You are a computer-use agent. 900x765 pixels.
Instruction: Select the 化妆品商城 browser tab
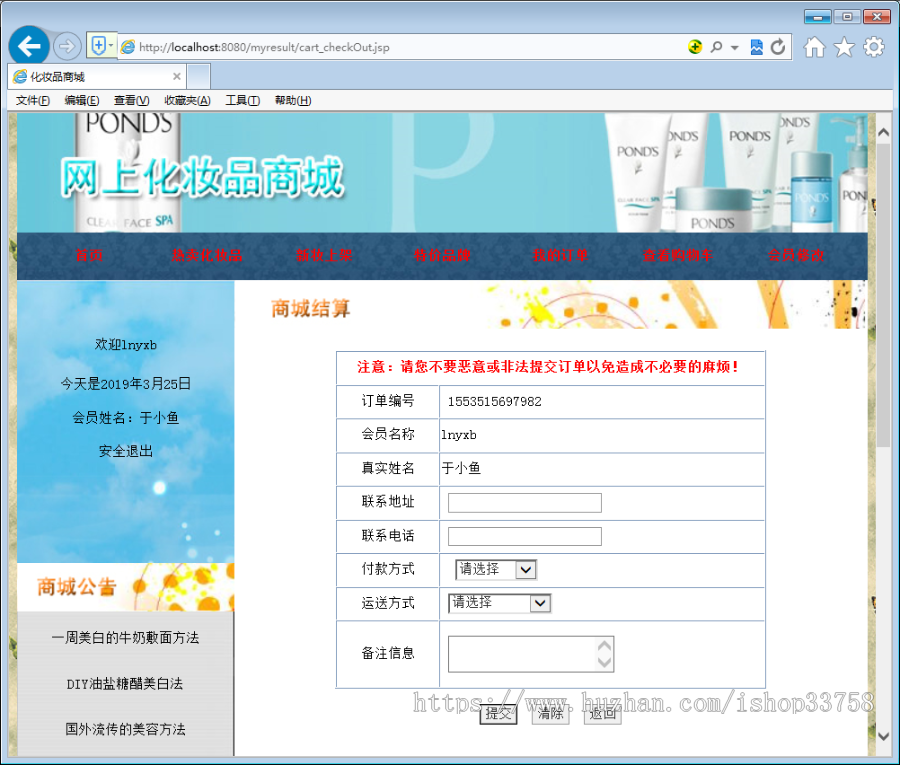pos(90,76)
